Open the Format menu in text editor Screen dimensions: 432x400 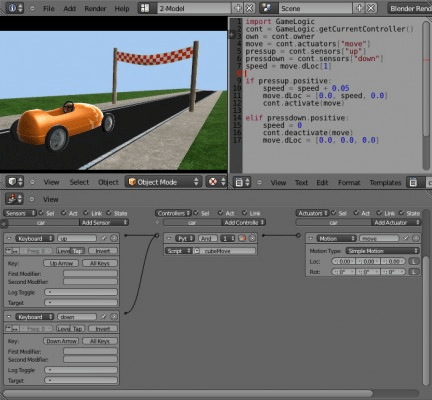(349, 183)
